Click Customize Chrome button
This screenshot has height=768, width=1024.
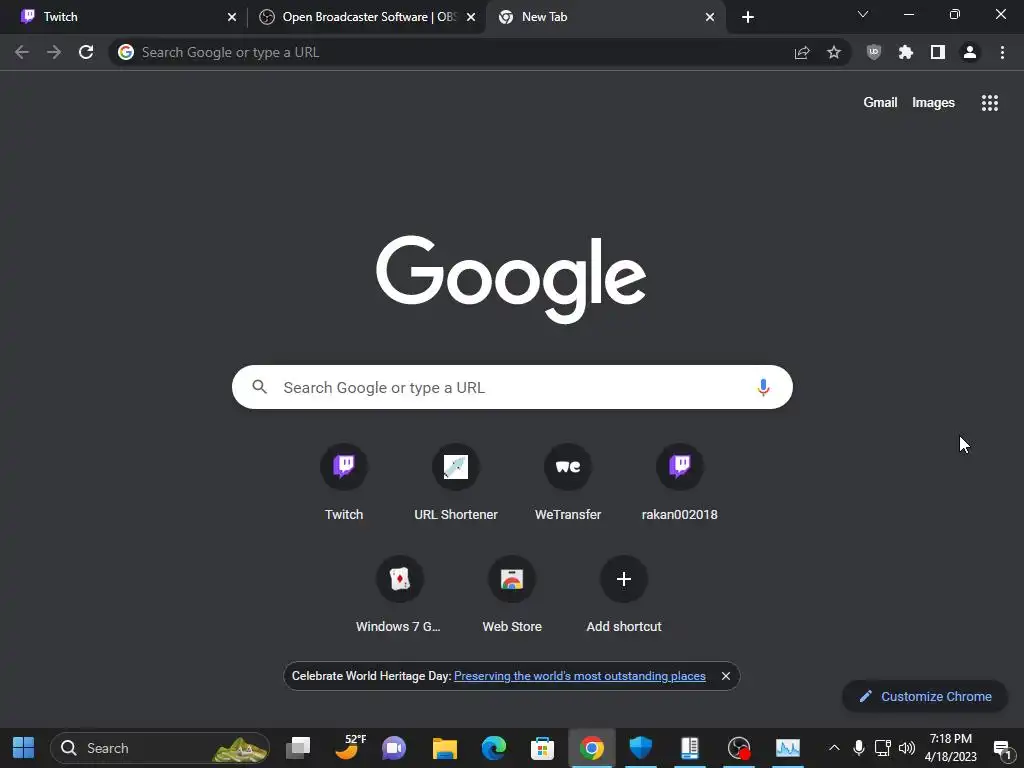(x=925, y=696)
